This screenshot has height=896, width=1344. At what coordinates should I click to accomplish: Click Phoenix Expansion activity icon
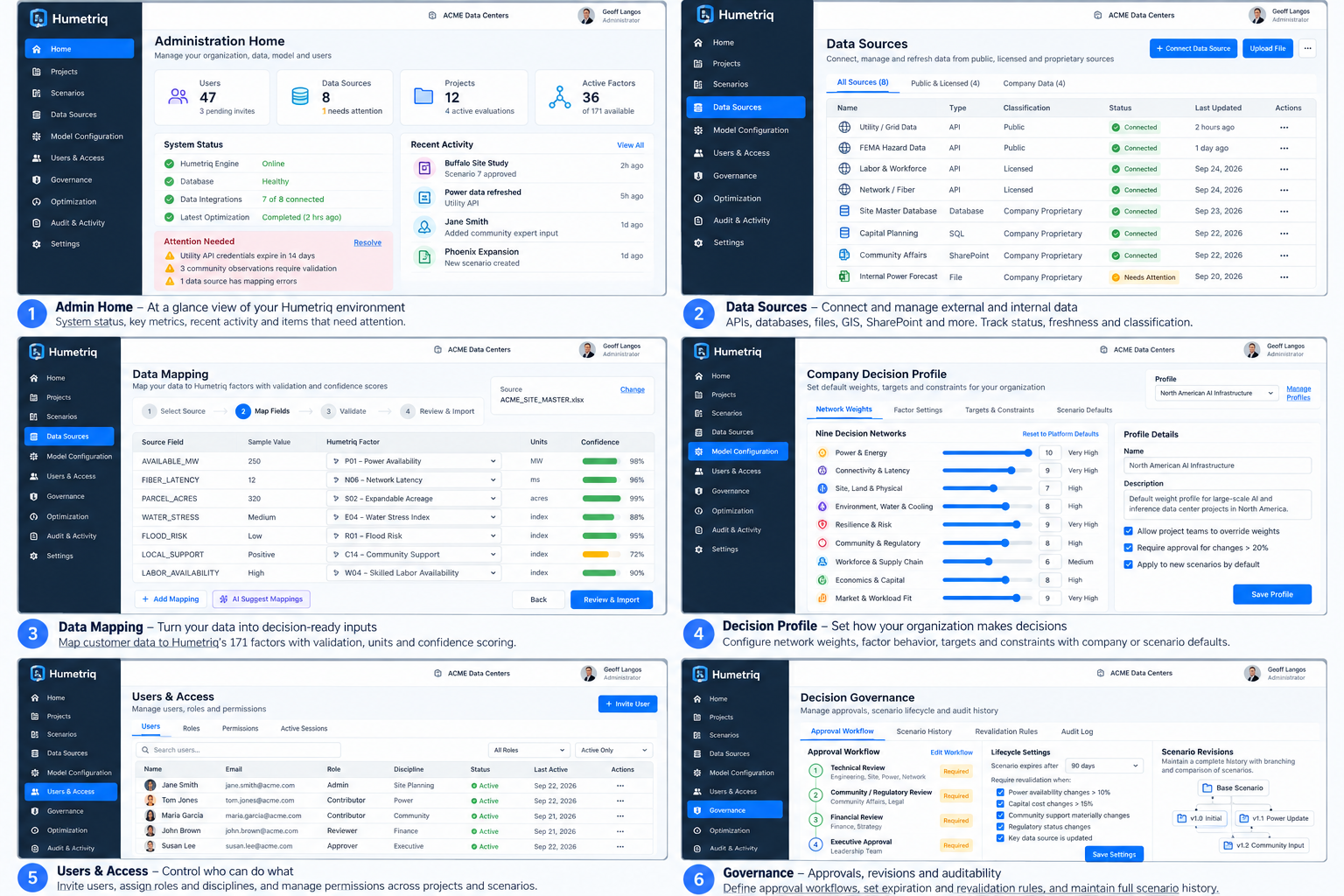tap(424, 256)
